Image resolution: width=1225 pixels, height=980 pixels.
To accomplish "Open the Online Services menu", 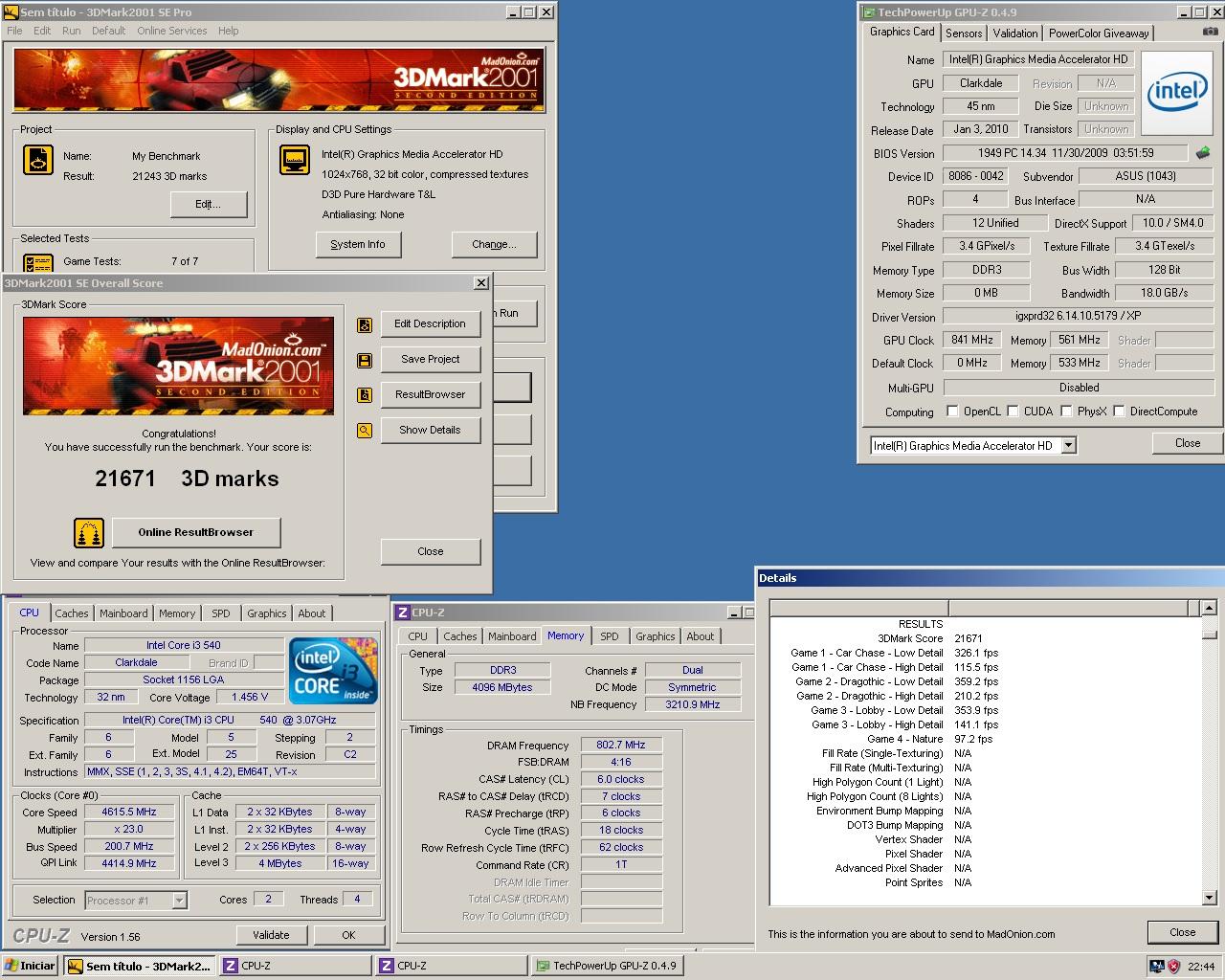I will coord(172,31).
